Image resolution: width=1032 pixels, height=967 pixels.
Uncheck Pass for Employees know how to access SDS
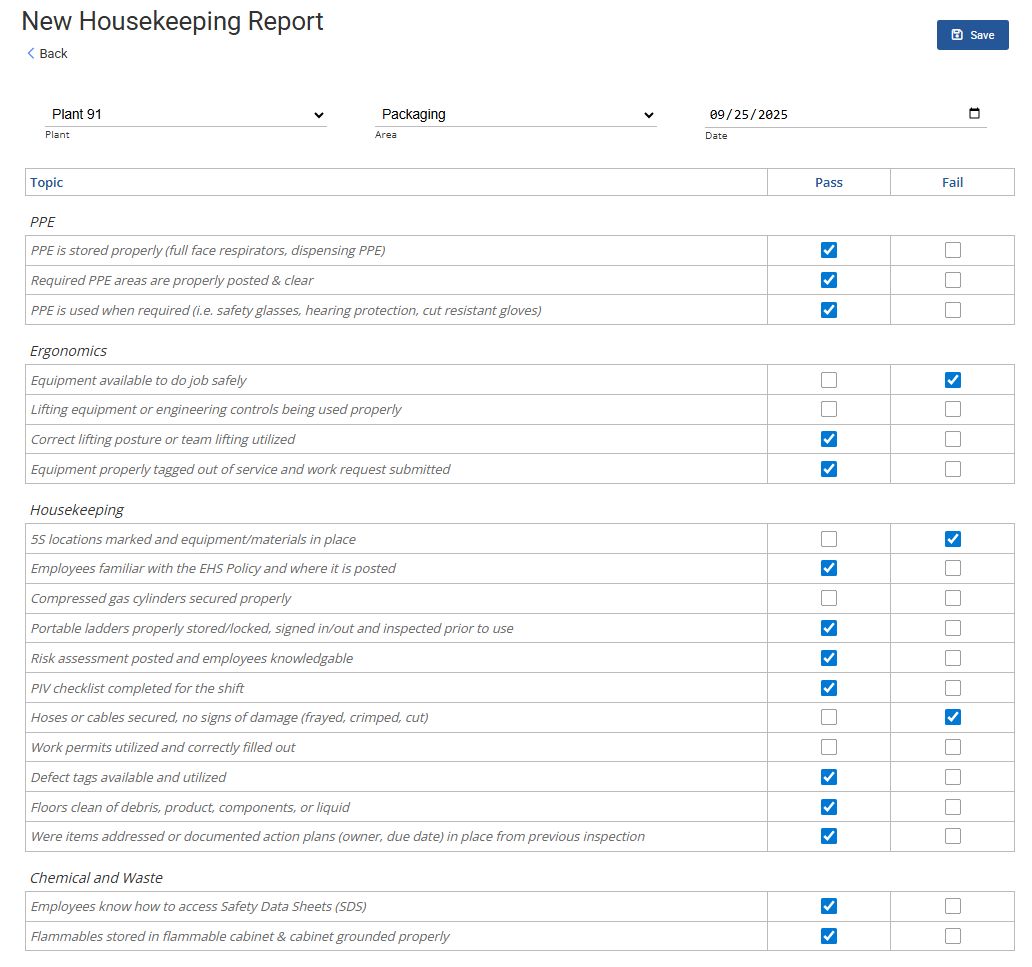829,906
